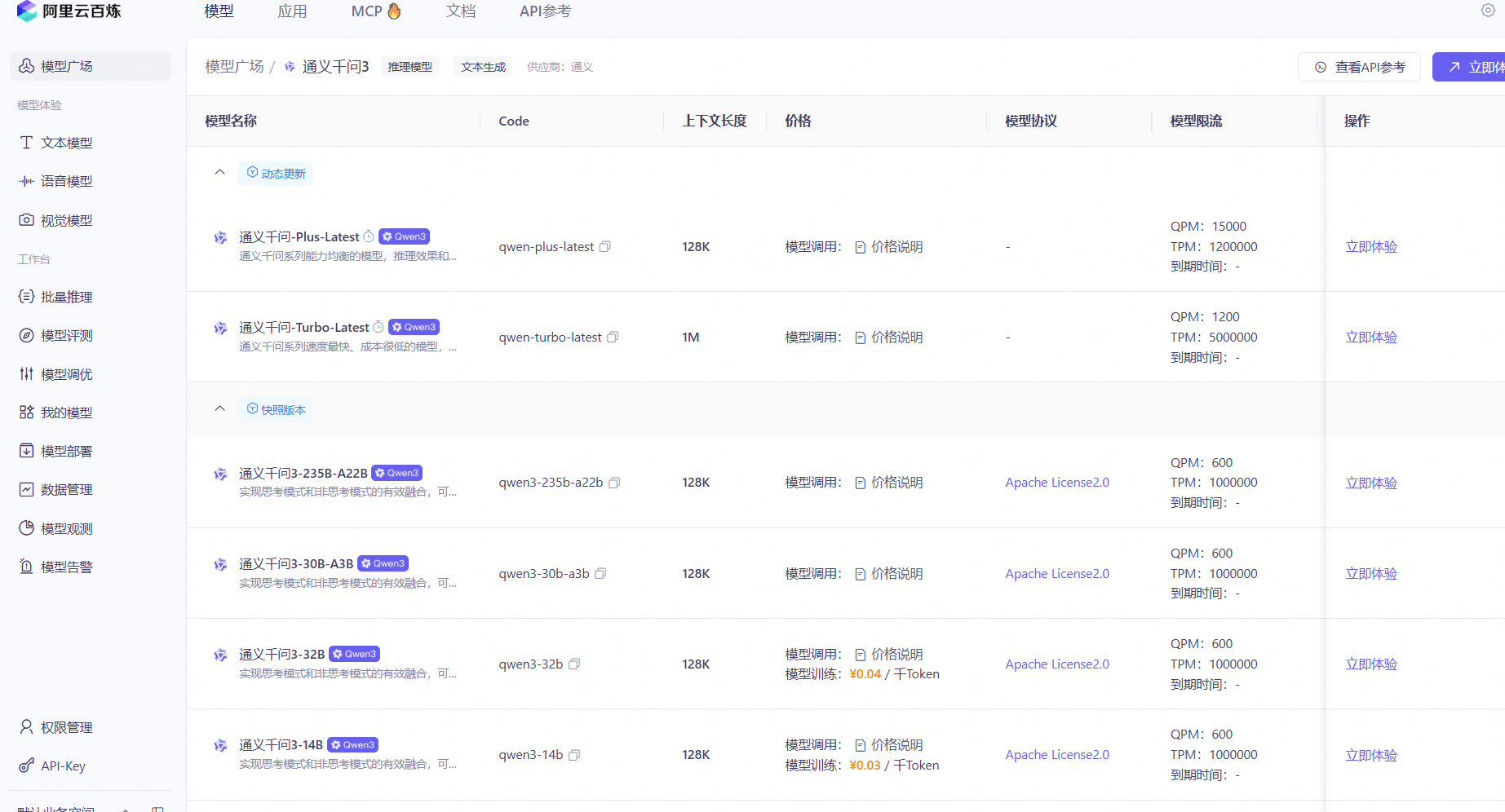This screenshot has height=812, width=1505.
Task: Copy the qwen3-14b code
Action: (x=574, y=755)
